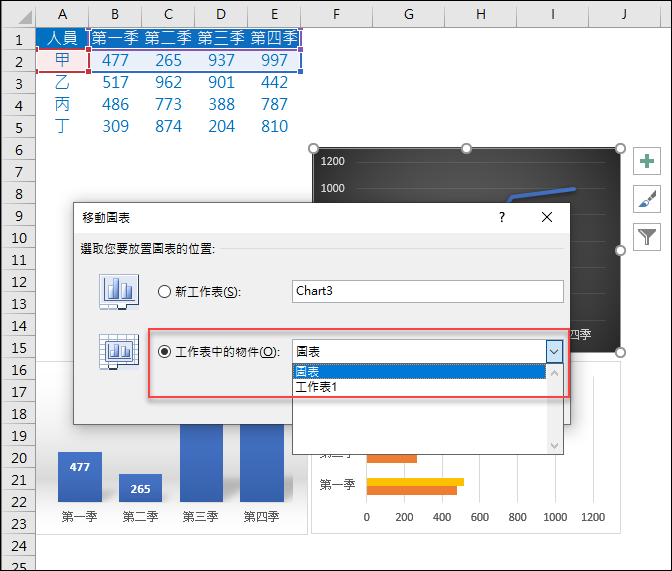Choose 圖表 in the dropdown list
Screen dimensions: 672x571
(419, 371)
